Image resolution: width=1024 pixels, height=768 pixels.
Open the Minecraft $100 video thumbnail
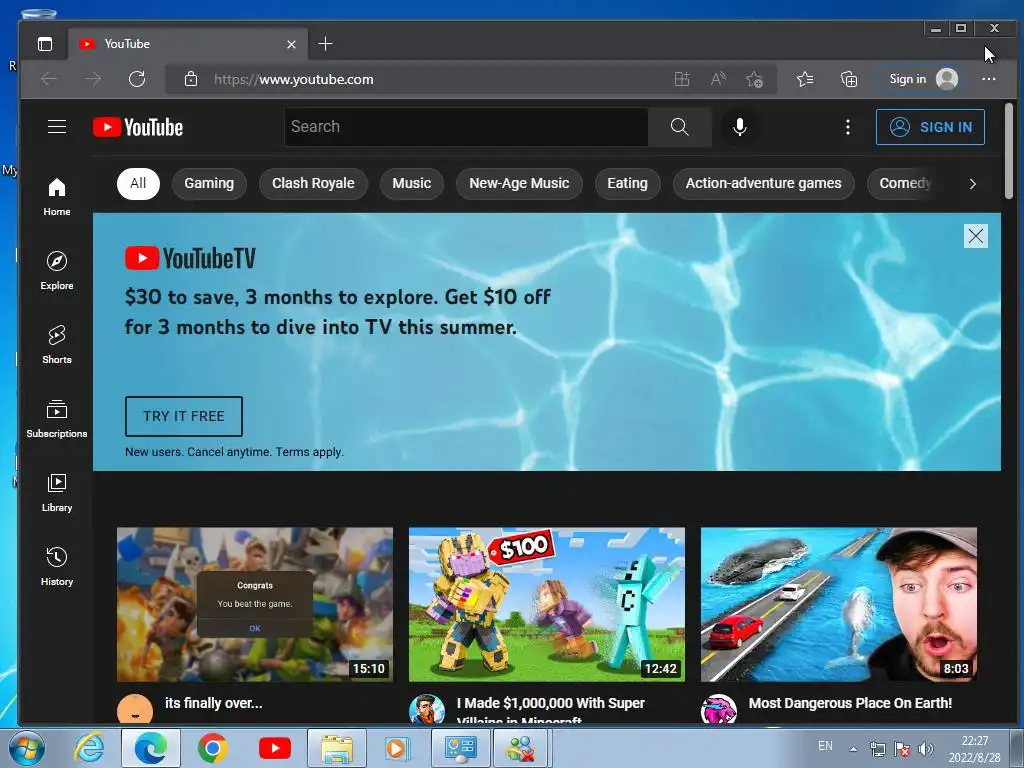tap(547, 605)
